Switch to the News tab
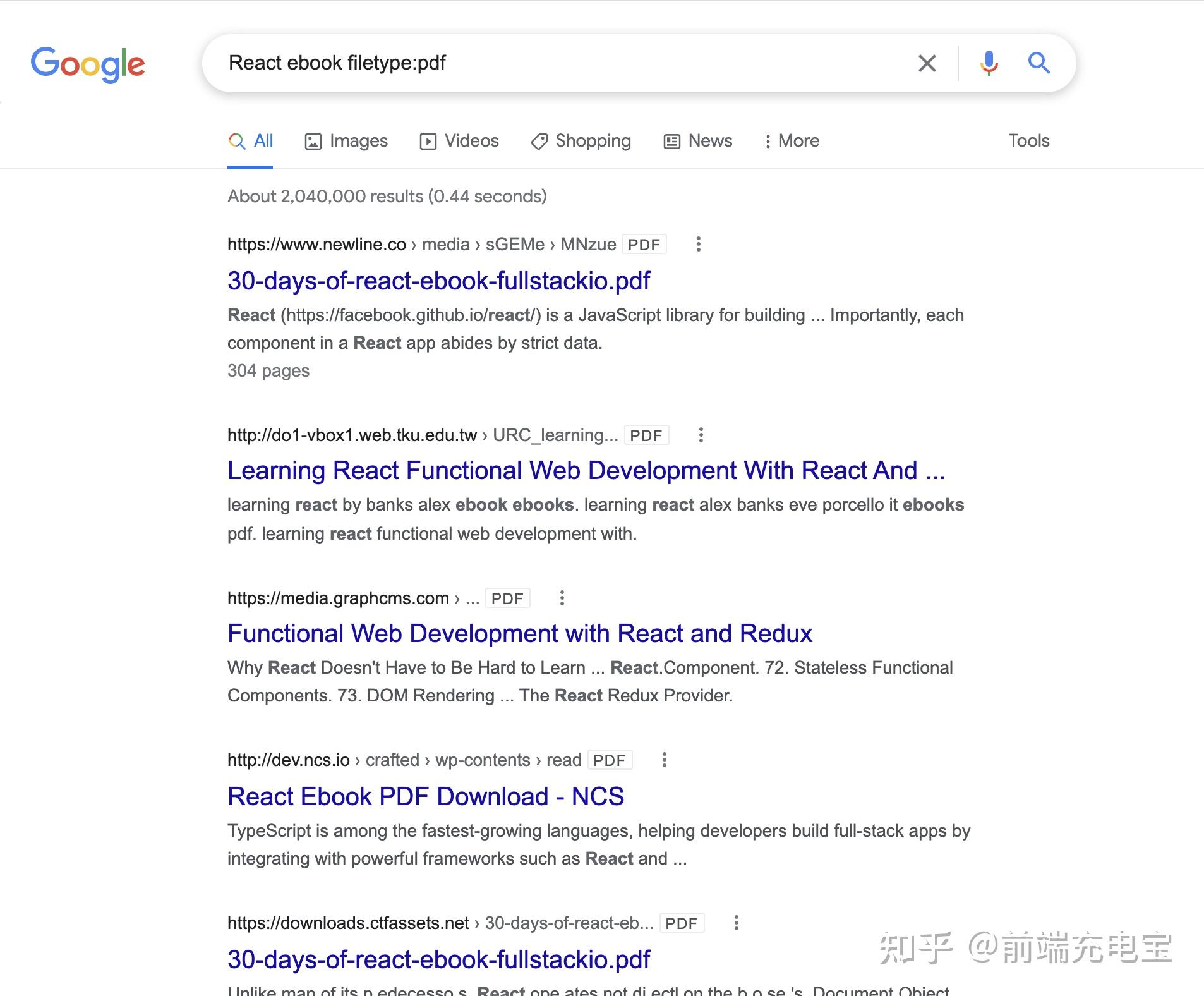Viewport: 1204px width, 996px height. [x=698, y=141]
